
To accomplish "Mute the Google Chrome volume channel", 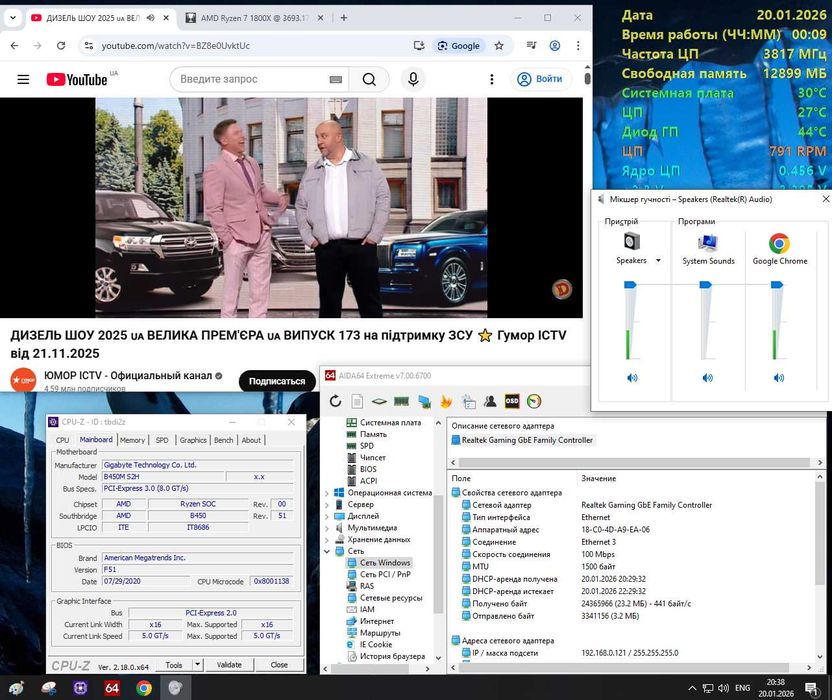I will [x=778, y=377].
